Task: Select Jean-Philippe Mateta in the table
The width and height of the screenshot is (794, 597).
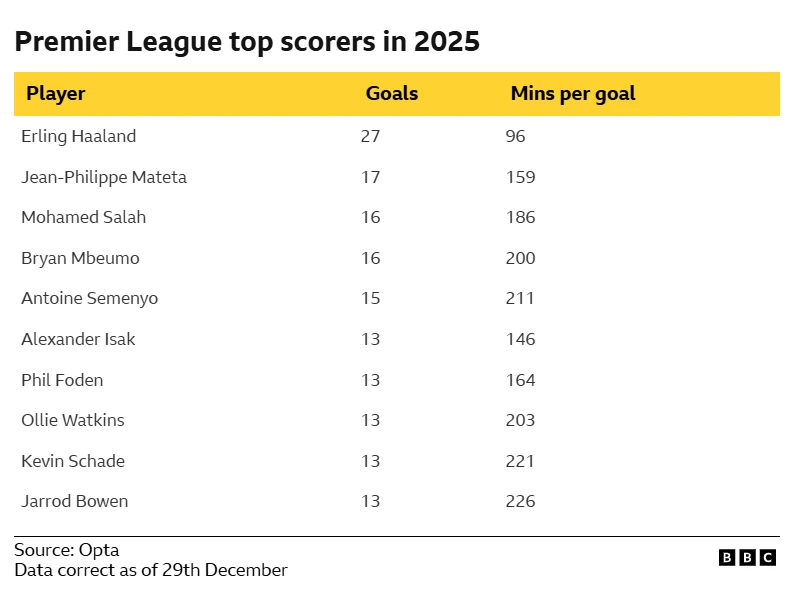Action: tap(104, 177)
